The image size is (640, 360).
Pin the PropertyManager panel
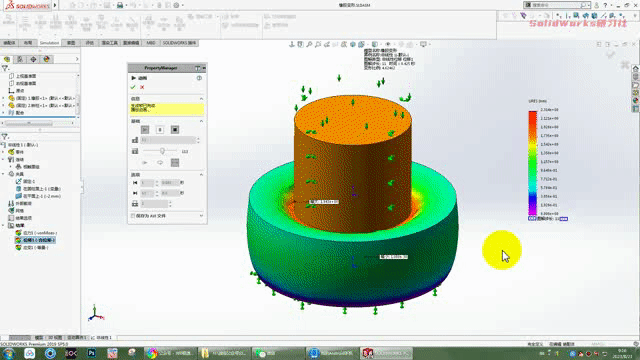[198, 68]
